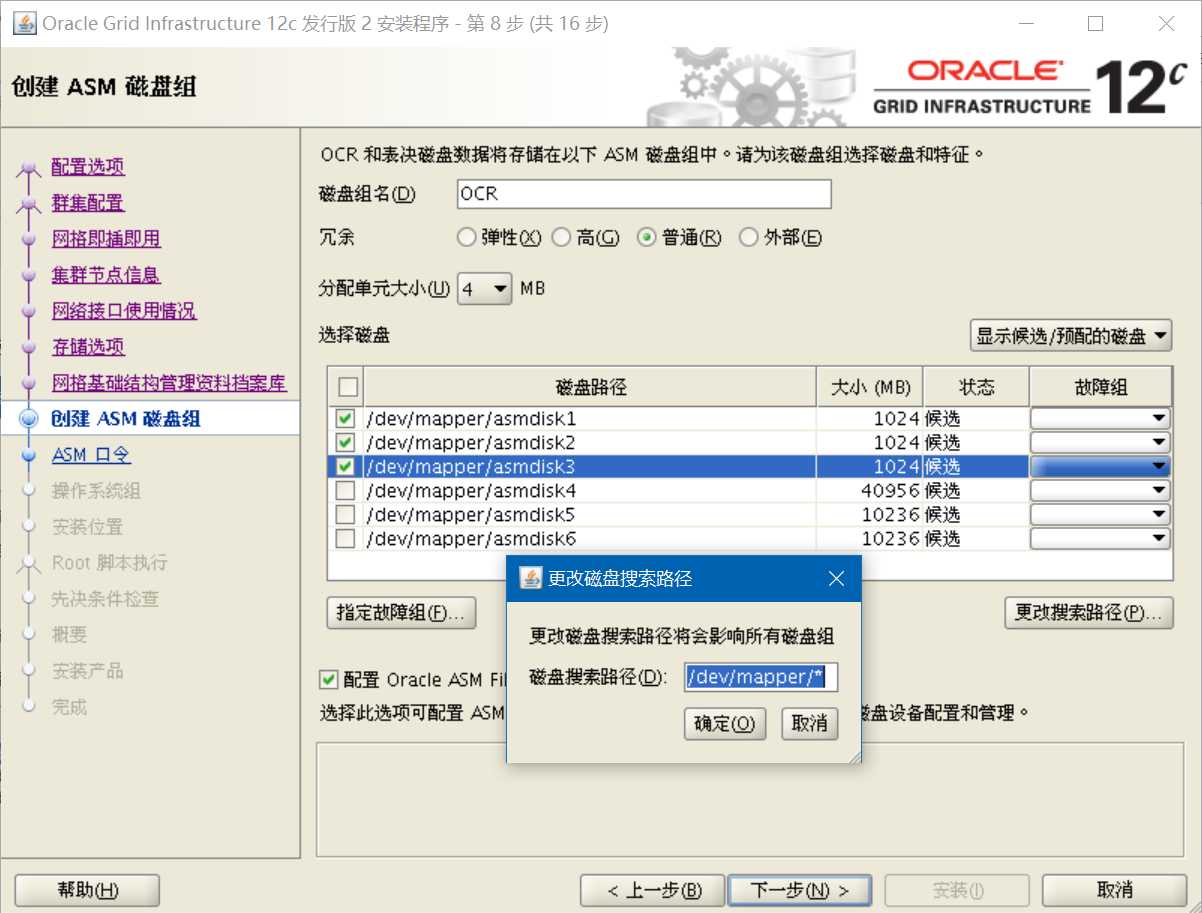Open the failure group dropdown for asmdisk5
The image size is (1202, 913).
(1100, 514)
